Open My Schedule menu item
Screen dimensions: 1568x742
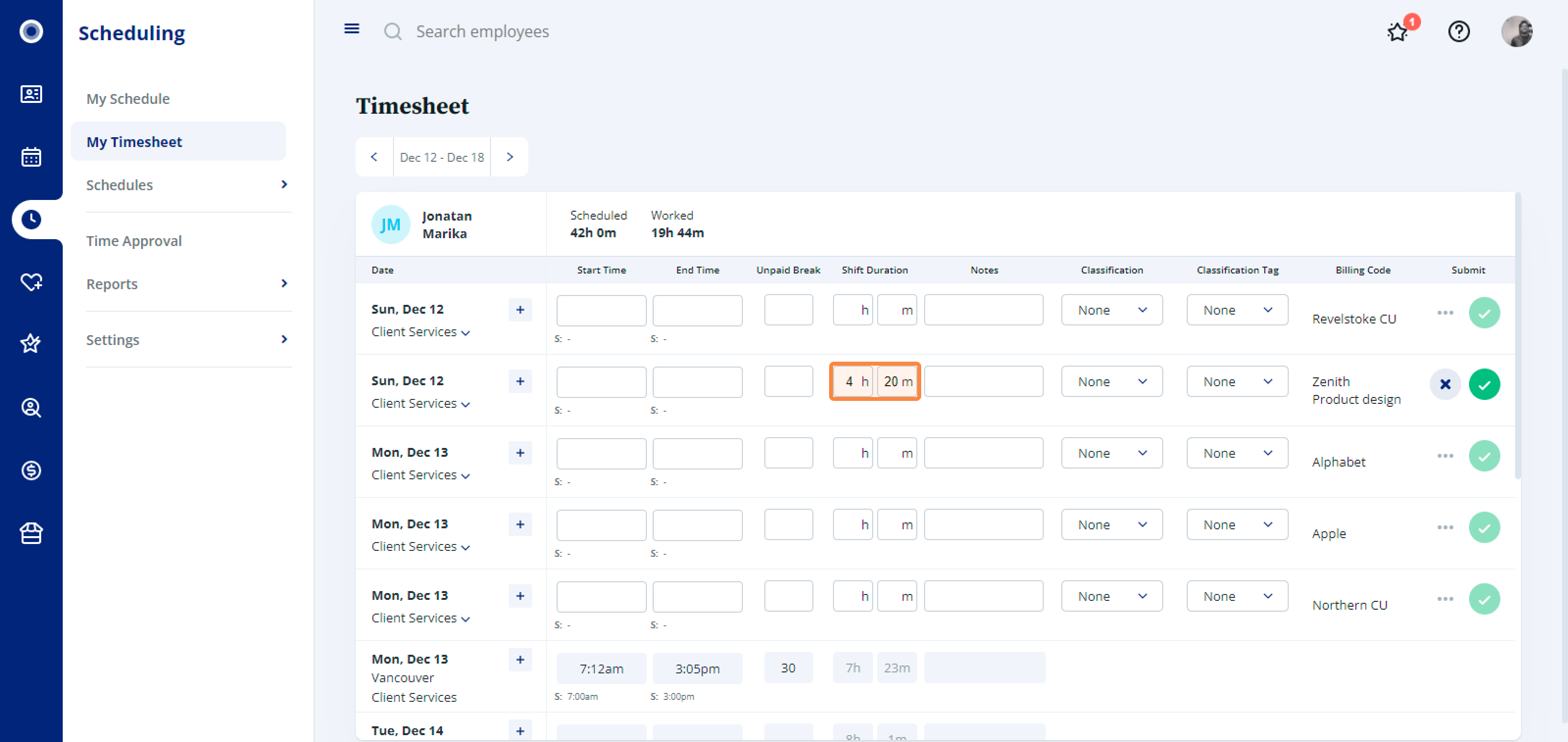(128, 99)
